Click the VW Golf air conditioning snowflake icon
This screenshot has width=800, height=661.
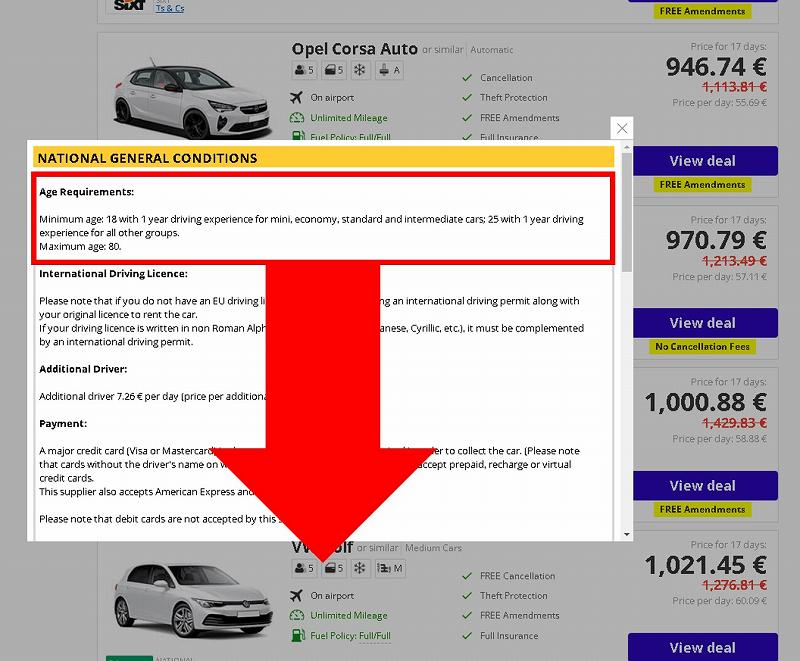pos(360,568)
